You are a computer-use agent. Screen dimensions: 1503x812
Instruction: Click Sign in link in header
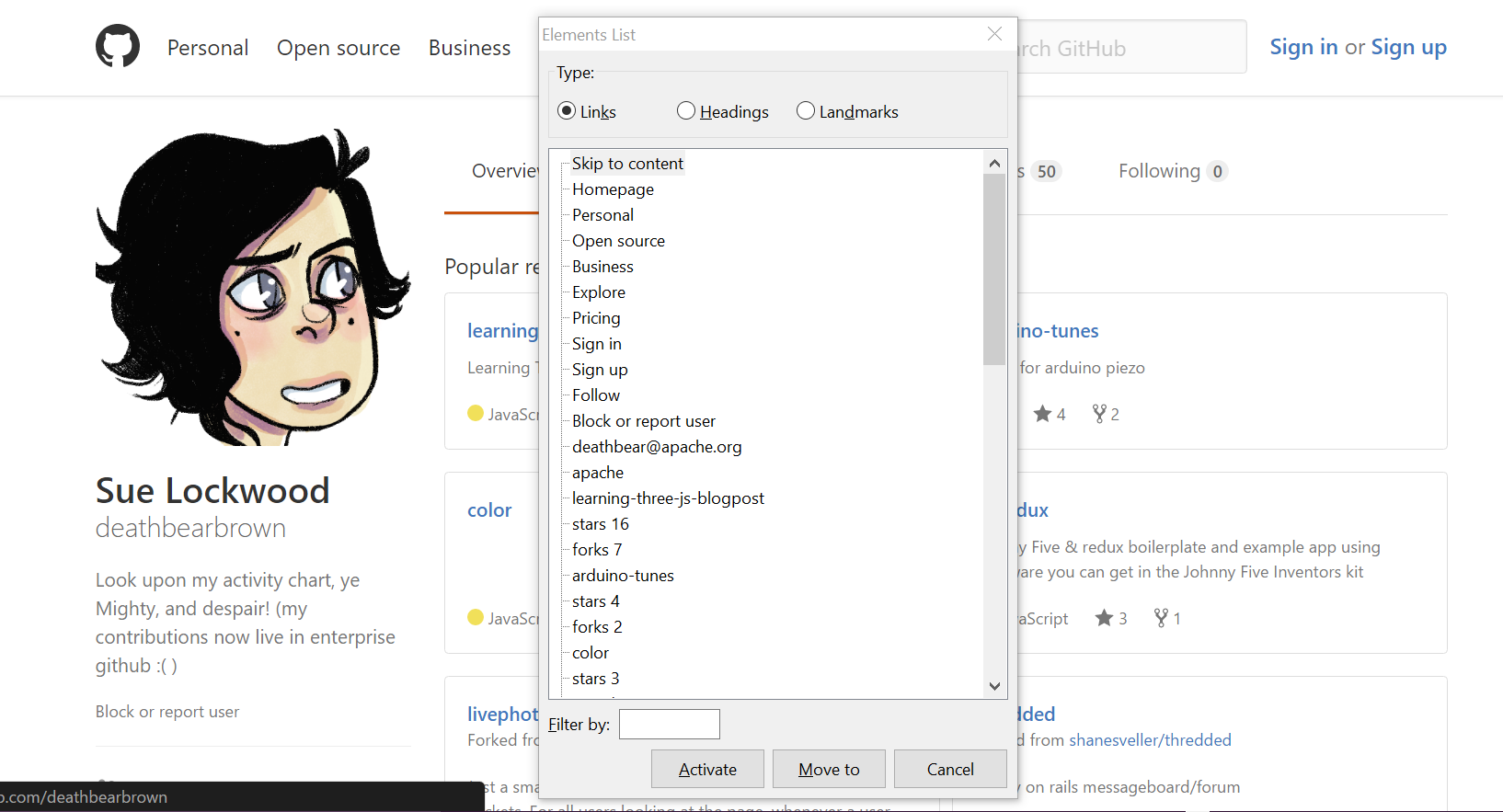1303,47
